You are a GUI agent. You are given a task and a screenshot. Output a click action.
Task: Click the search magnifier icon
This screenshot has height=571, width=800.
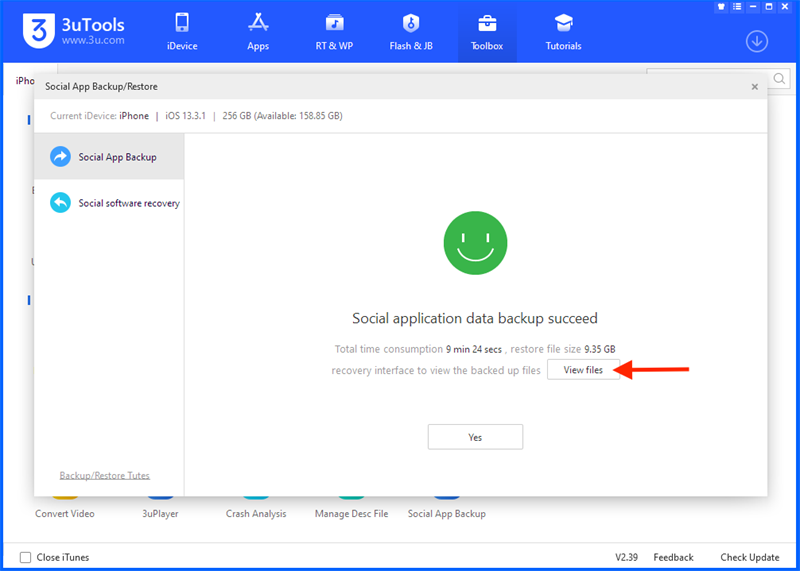779,79
